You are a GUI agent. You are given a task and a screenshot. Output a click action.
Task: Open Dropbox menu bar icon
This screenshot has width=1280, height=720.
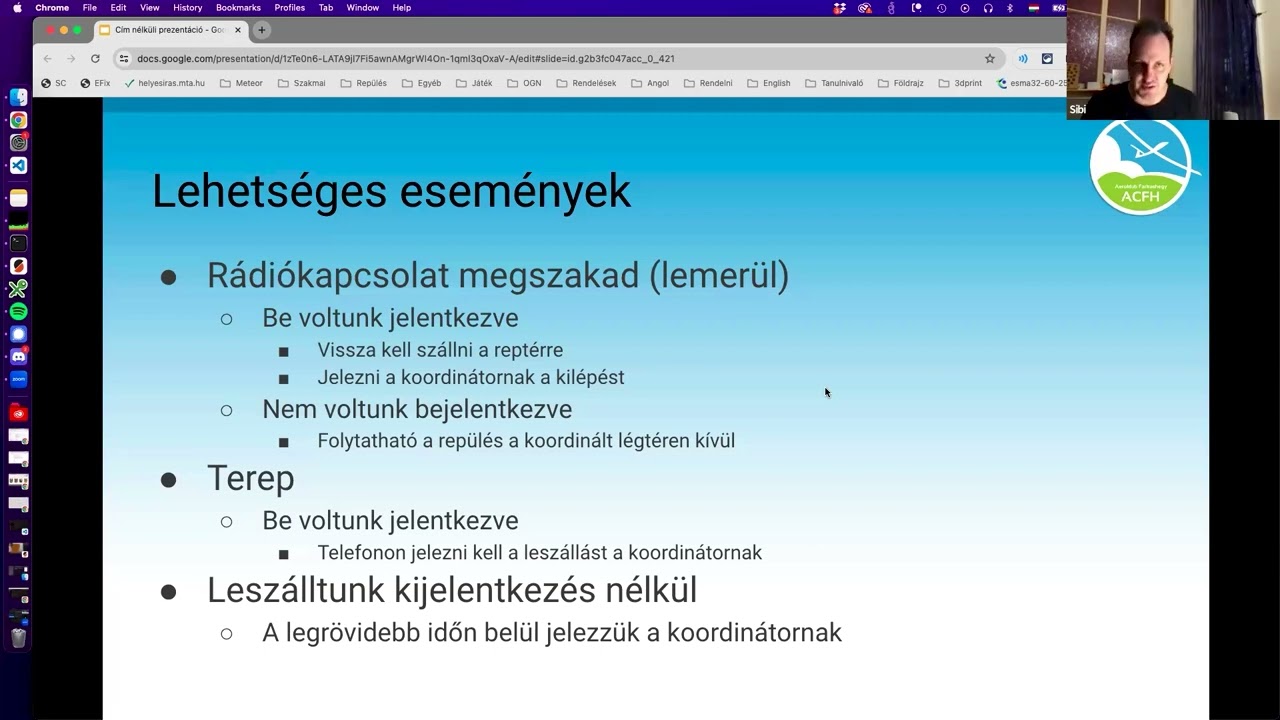[840, 8]
